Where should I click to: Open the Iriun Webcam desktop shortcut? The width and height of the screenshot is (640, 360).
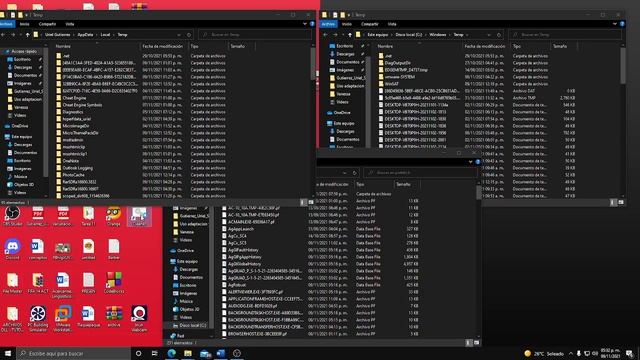139,319
